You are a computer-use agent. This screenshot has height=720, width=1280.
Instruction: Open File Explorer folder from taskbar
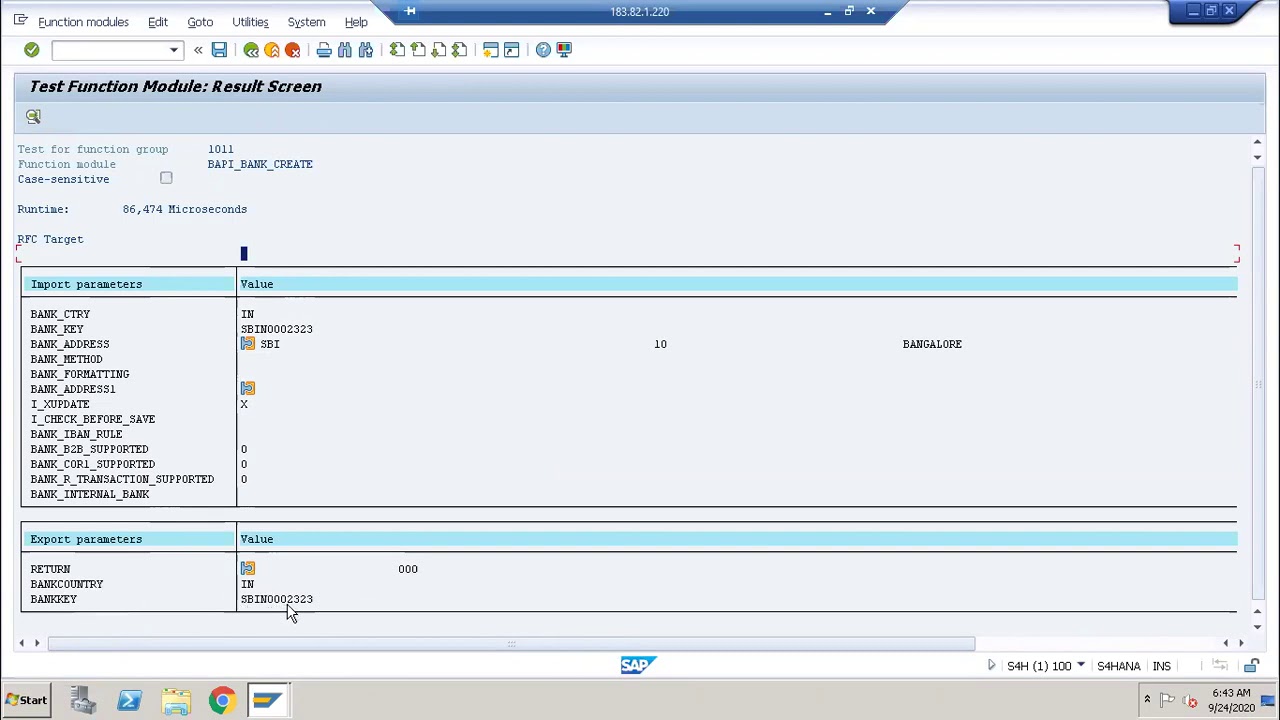176,701
